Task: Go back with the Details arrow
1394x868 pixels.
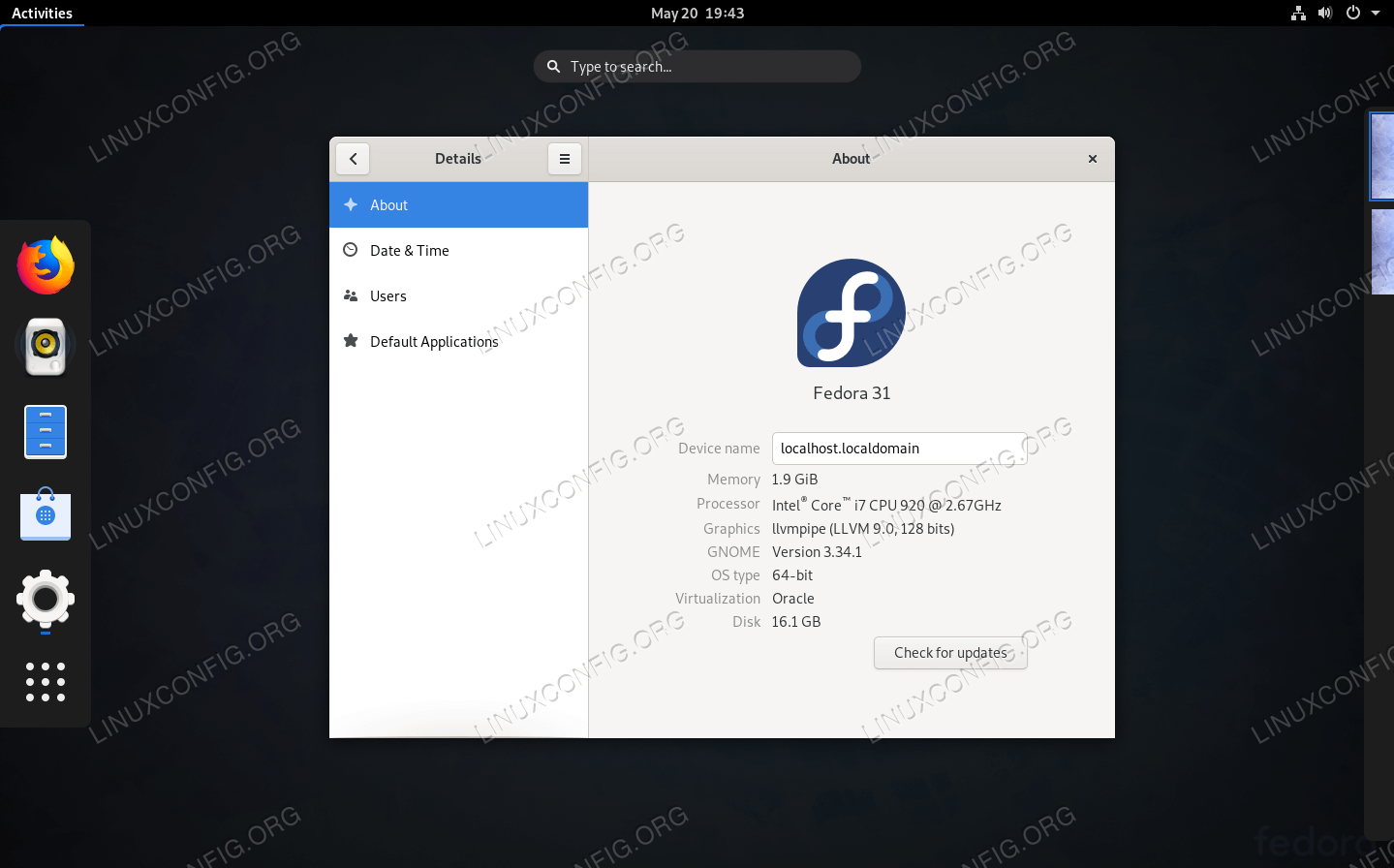Action: tap(353, 159)
